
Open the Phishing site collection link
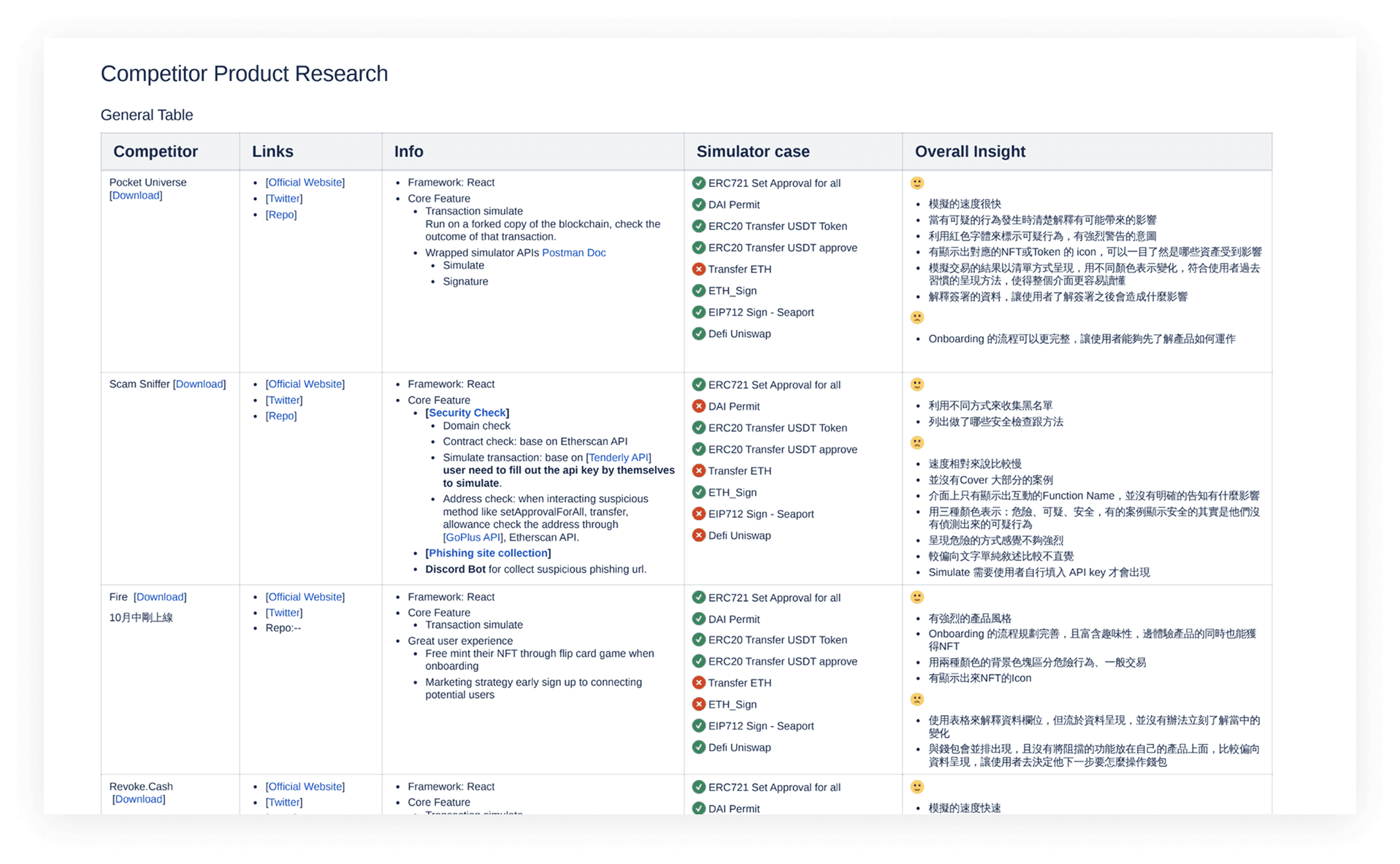coord(488,554)
